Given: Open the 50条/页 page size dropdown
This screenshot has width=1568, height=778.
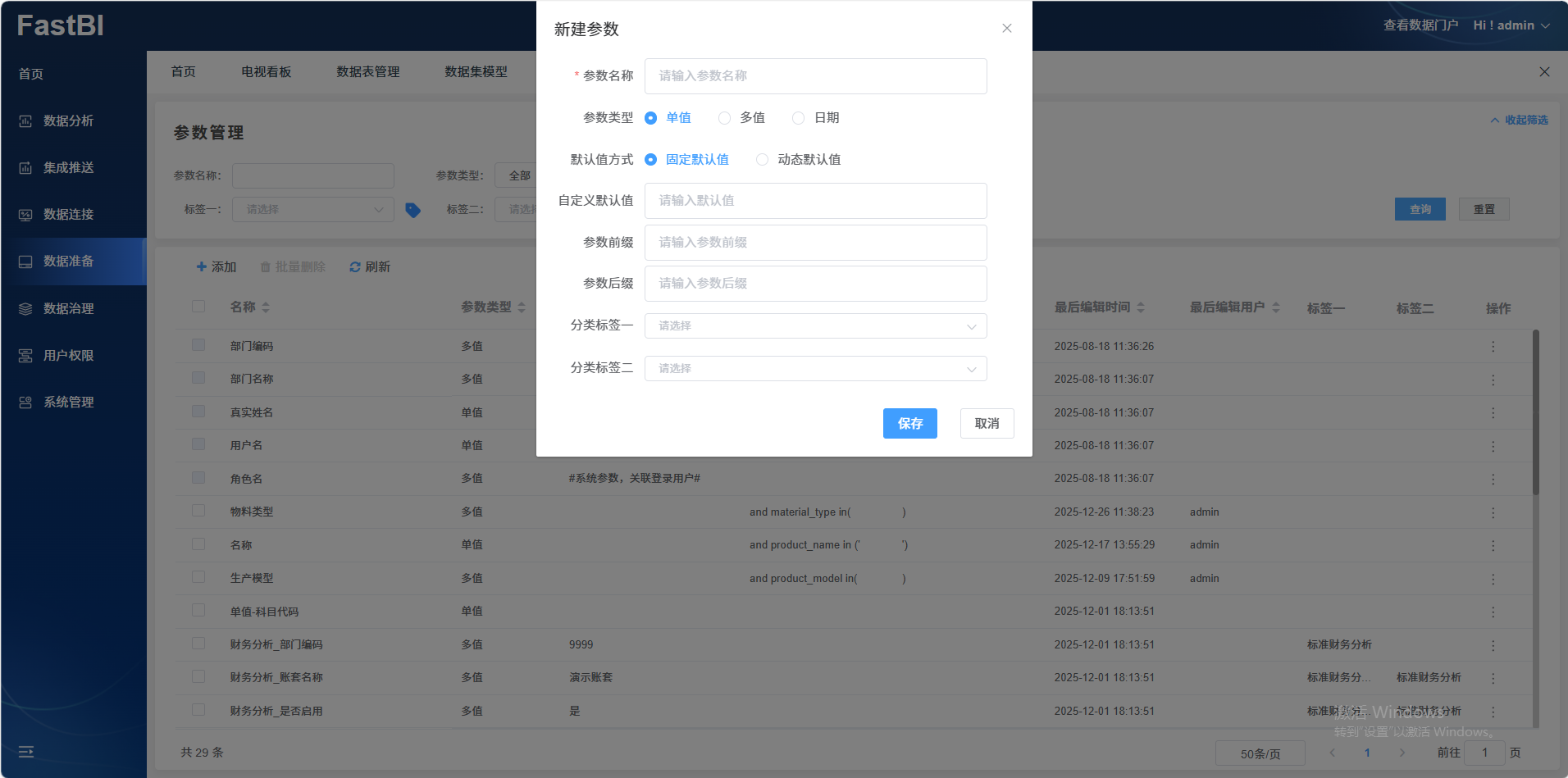Looking at the screenshot, I should (1260, 753).
